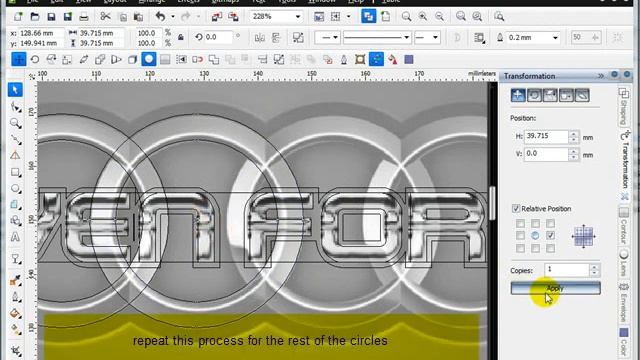This screenshot has width=640, height=360.
Task: Increase the H position stepper up arrow
Action: [x=574, y=133]
